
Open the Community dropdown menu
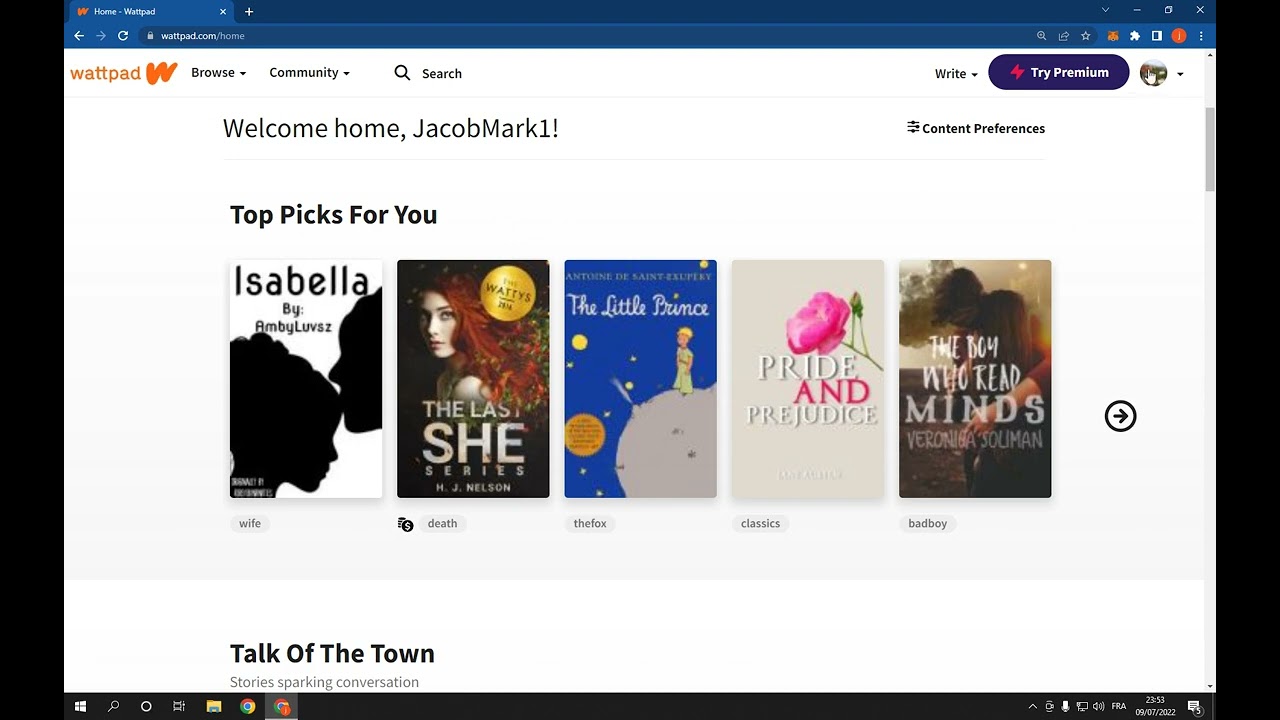coord(309,73)
